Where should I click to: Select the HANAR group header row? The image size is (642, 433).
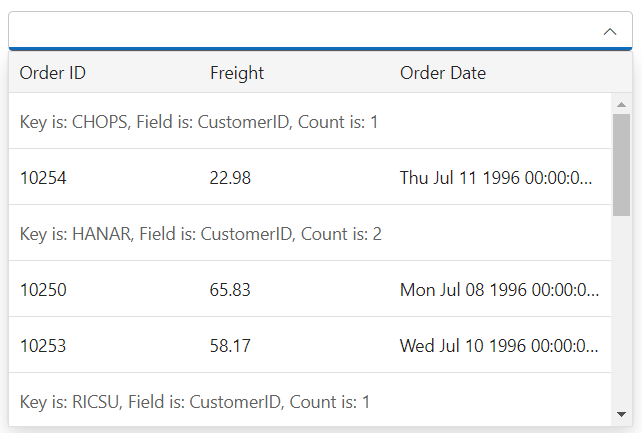coord(310,233)
